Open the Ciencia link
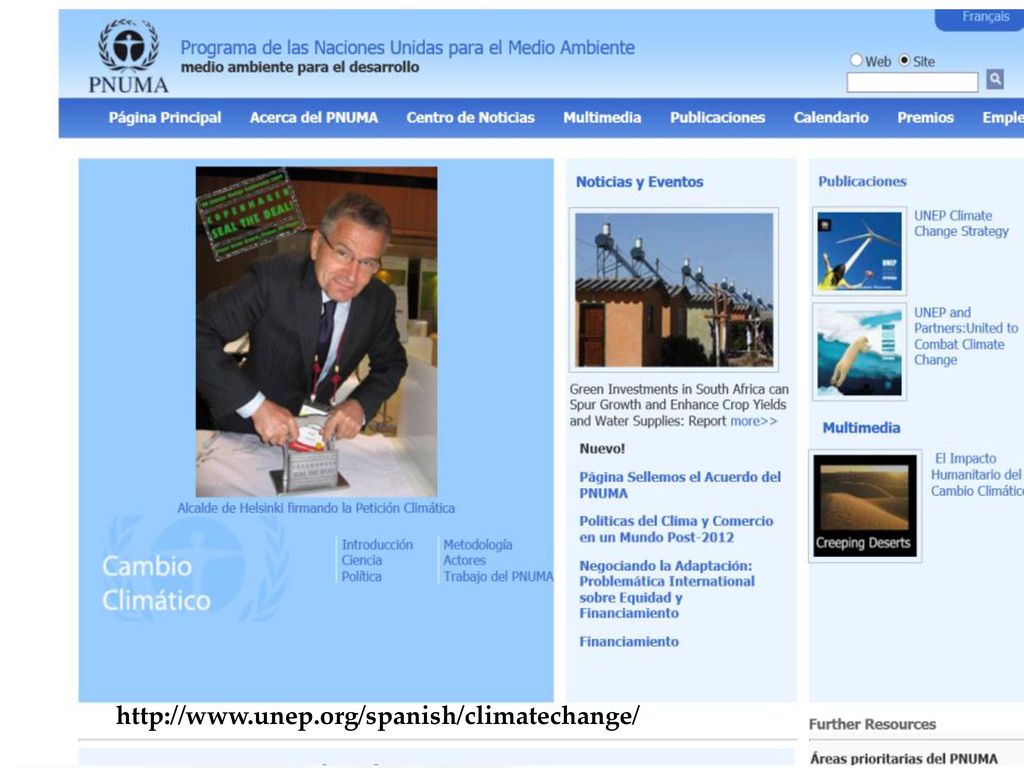Image resolution: width=1024 pixels, height=768 pixels. click(x=362, y=560)
